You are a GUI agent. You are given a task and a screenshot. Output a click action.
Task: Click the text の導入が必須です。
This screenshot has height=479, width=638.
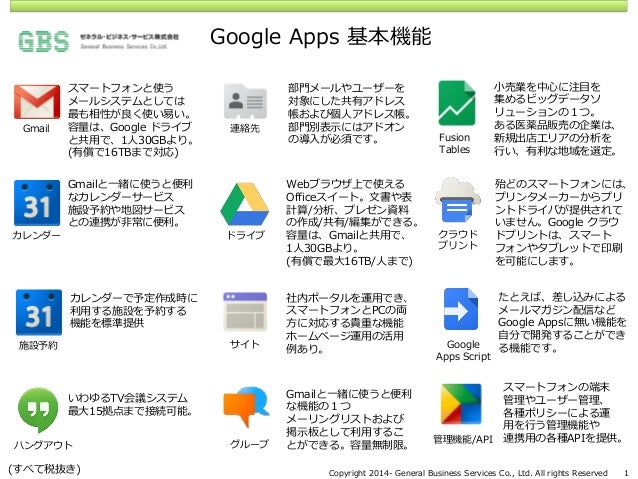pyautogui.click(x=334, y=139)
